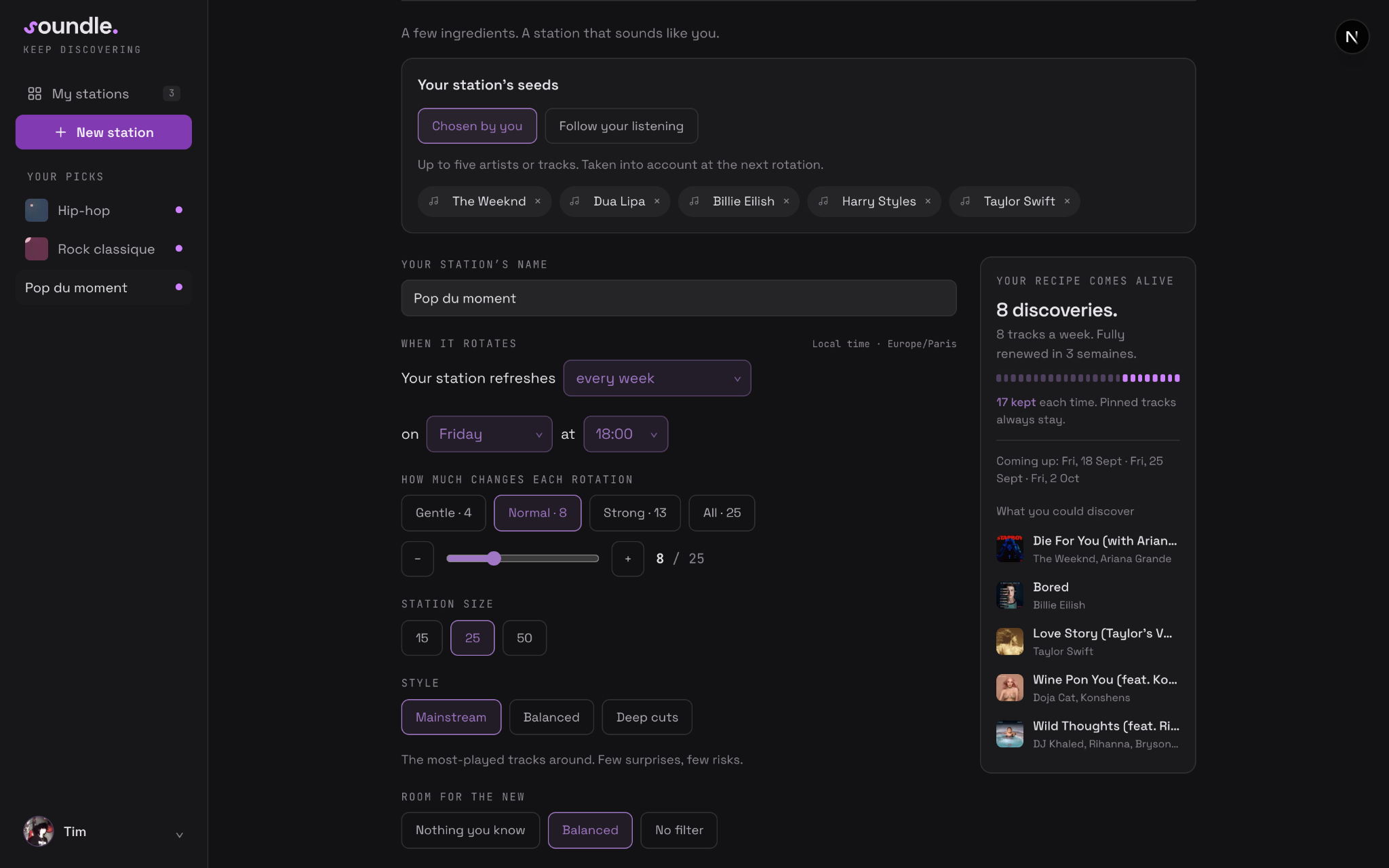The image size is (1389, 868).
Task: Open the every week refresh dropdown
Action: 657,378
